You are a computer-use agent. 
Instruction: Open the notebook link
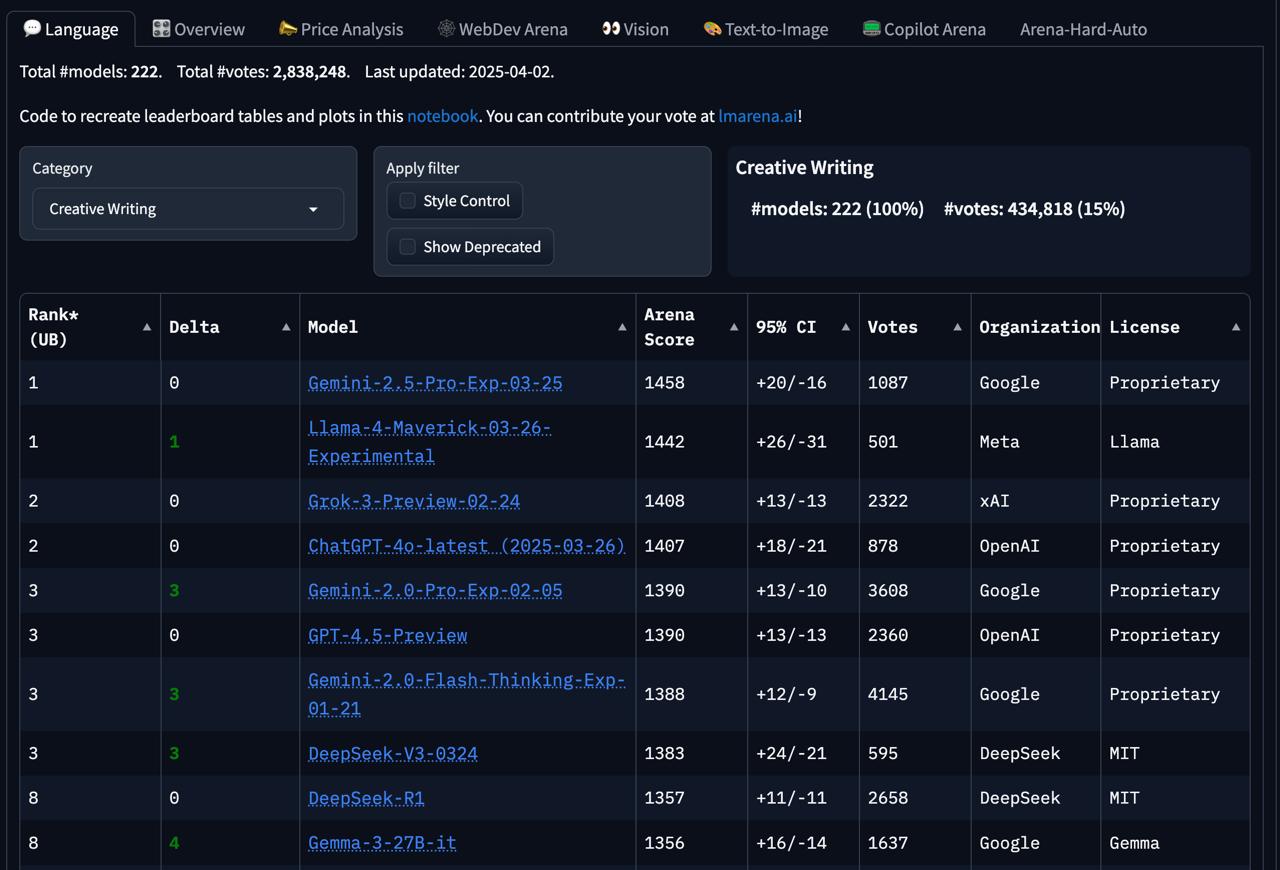point(442,116)
